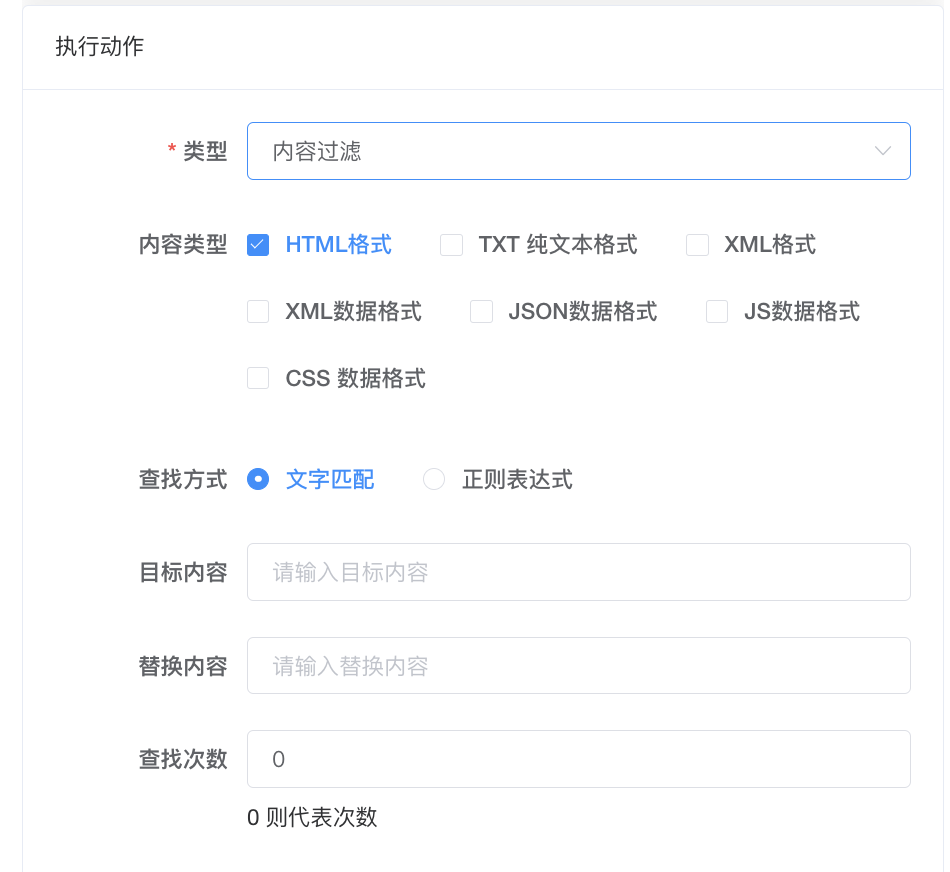Check the XML格式 option
The width and height of the screenshot is (950, 872).
tap(697, 245)
